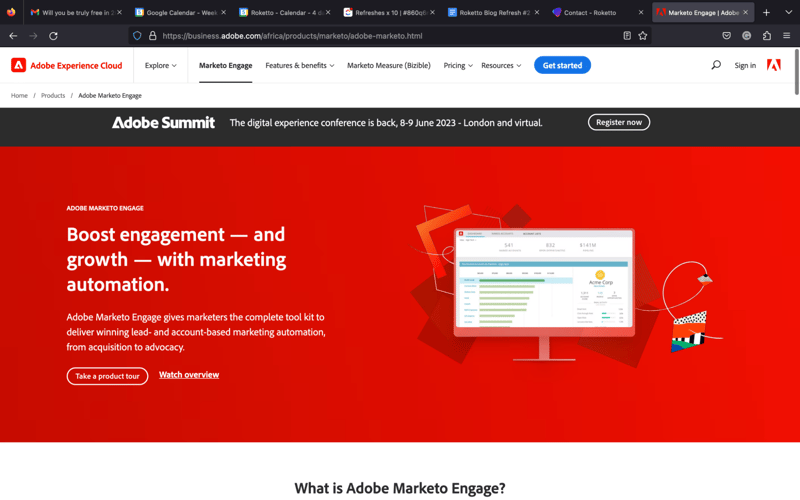Expand the Pricing dropdown
The height and width of the screenshot is (500, 800).
[458, 65]
